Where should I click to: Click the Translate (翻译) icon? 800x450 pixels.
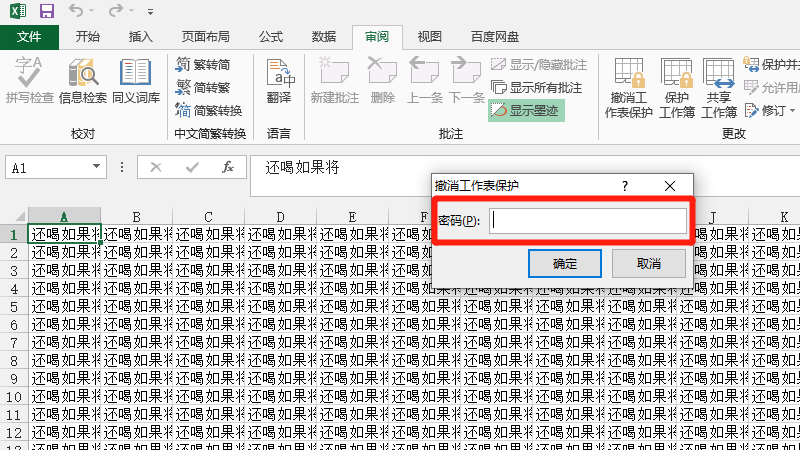point(279,82)
